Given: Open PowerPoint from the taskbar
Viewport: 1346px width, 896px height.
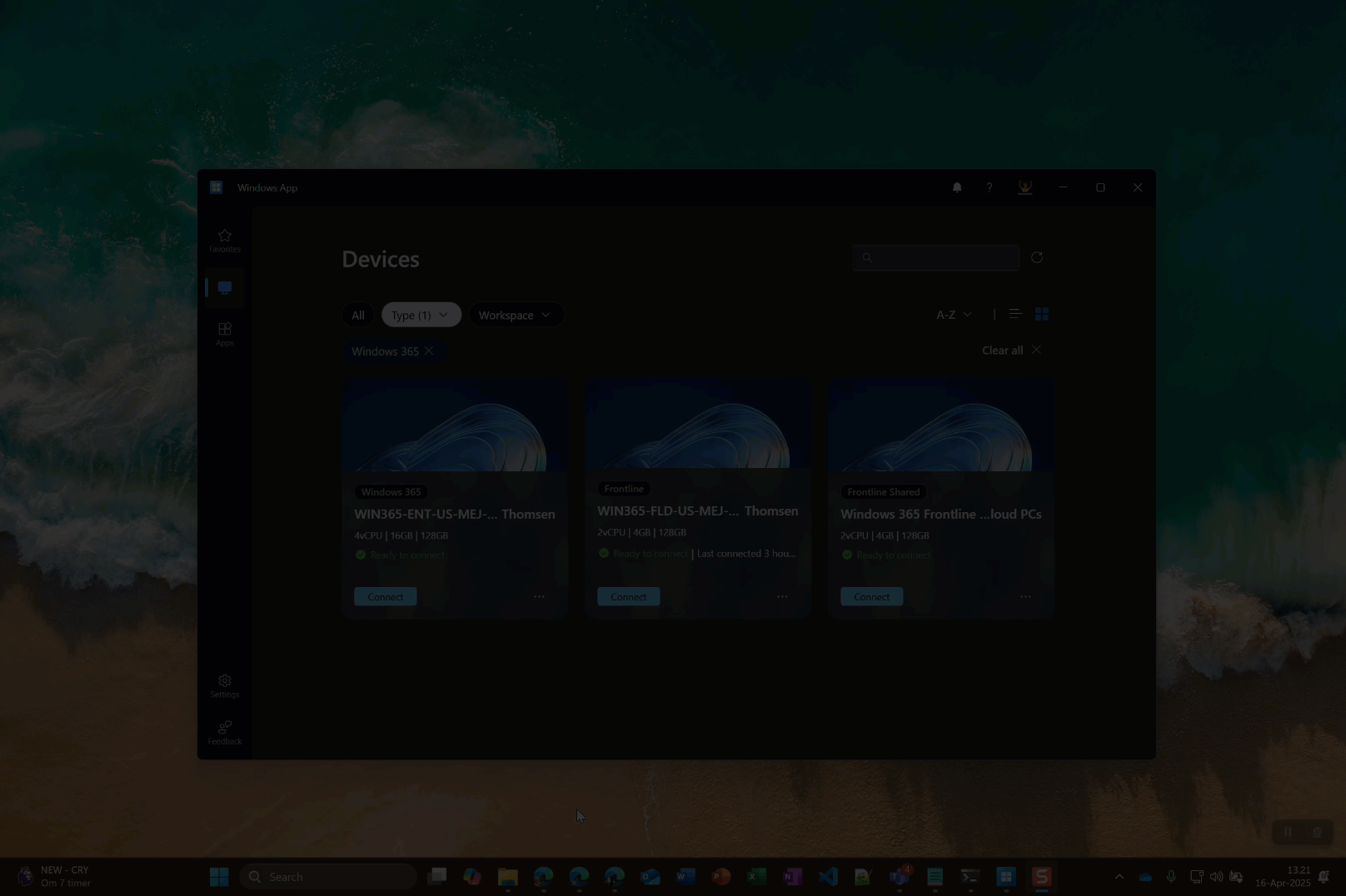Looking at the screenshot, I should (x=721, y=877).
